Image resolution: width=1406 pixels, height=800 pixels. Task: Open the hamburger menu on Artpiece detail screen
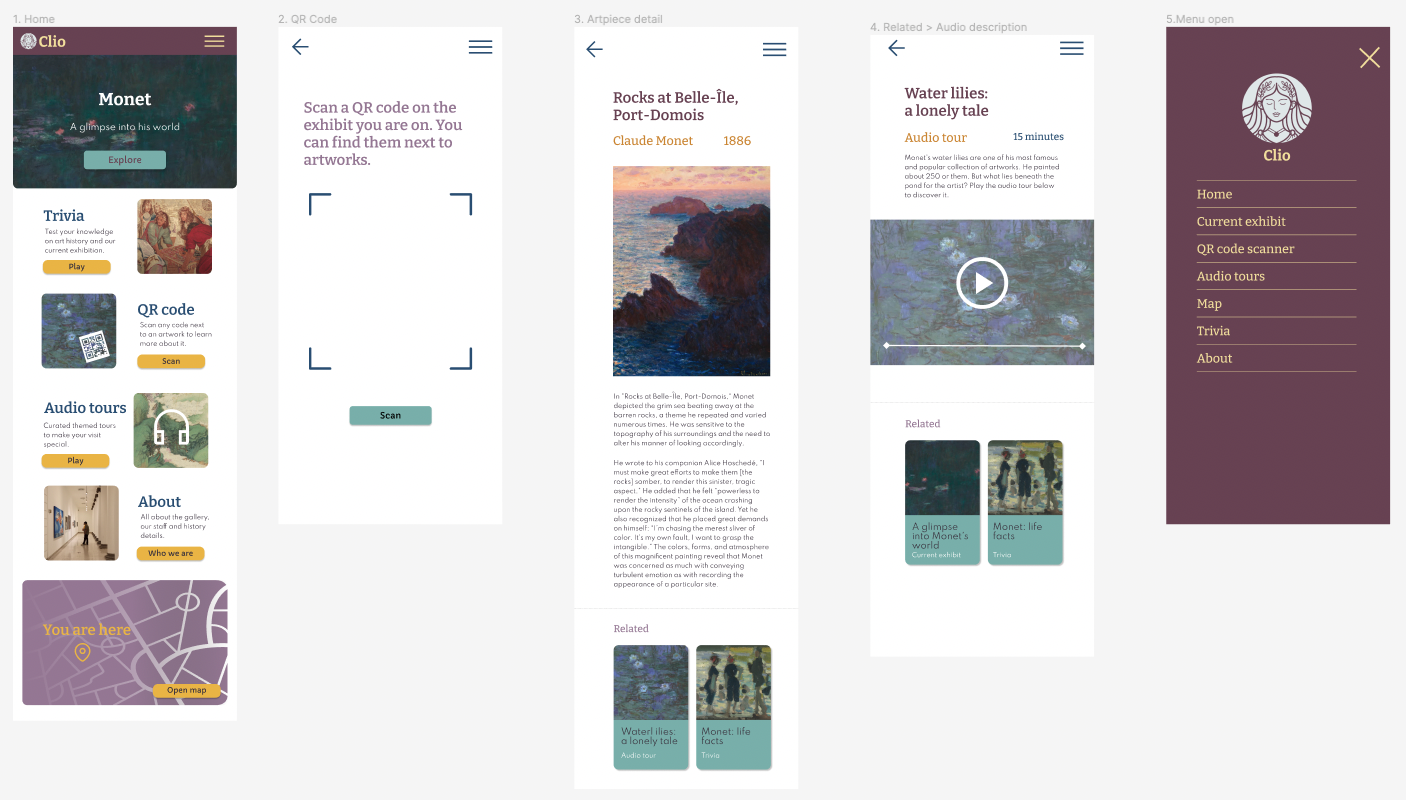(x=775, y=50)
